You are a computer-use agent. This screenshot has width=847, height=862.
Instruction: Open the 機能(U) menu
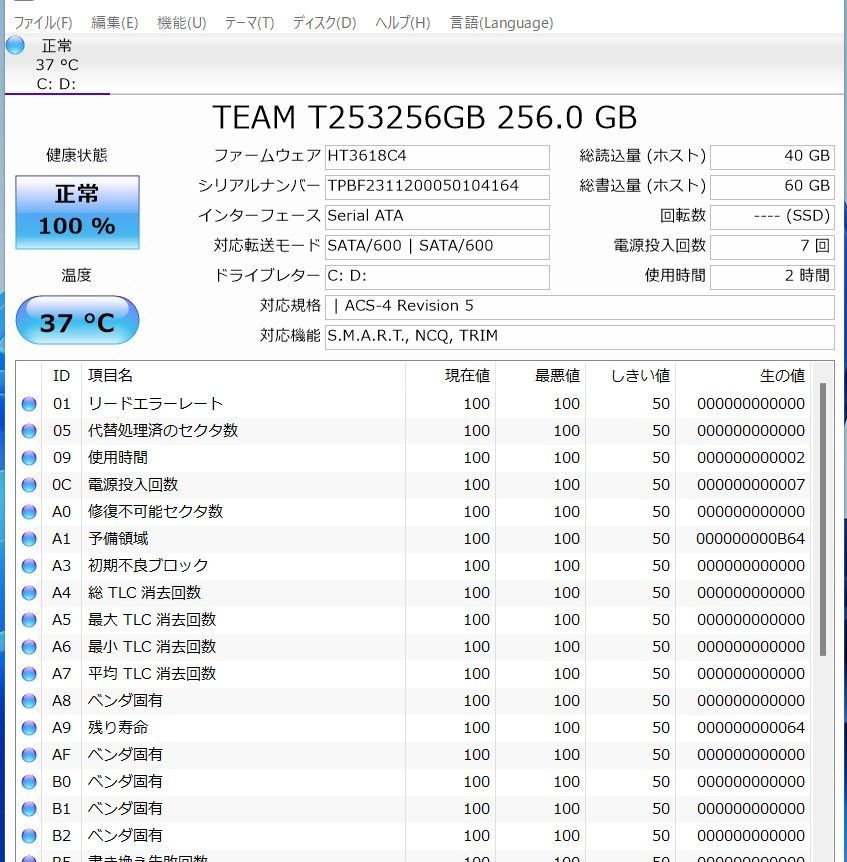point(181,23)
